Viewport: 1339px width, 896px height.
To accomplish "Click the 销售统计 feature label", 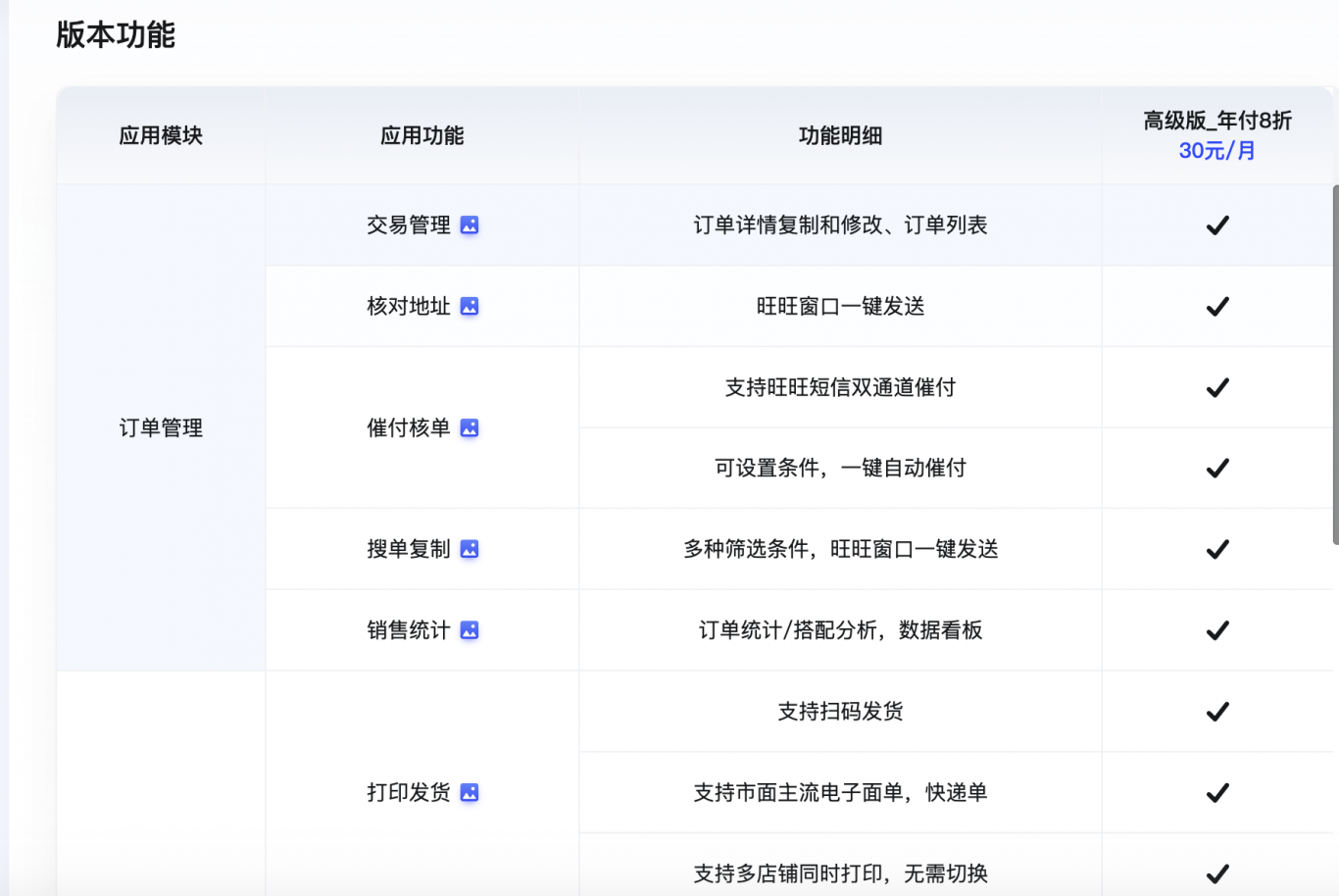I will [x=409, y=630].
